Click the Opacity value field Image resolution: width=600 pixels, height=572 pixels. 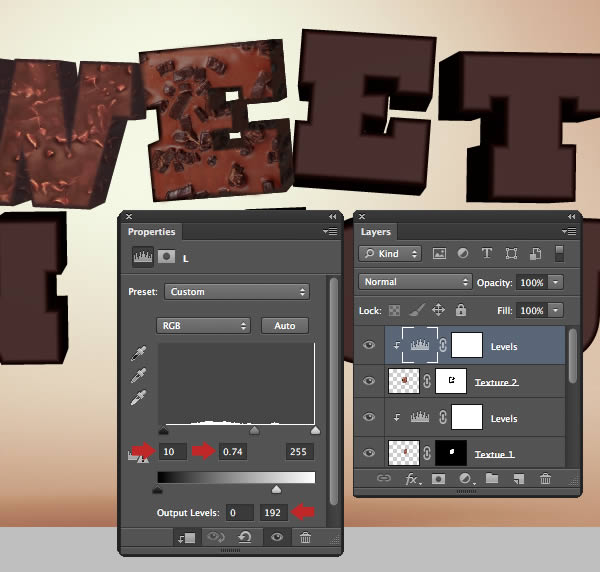click(x=532, y=282)
